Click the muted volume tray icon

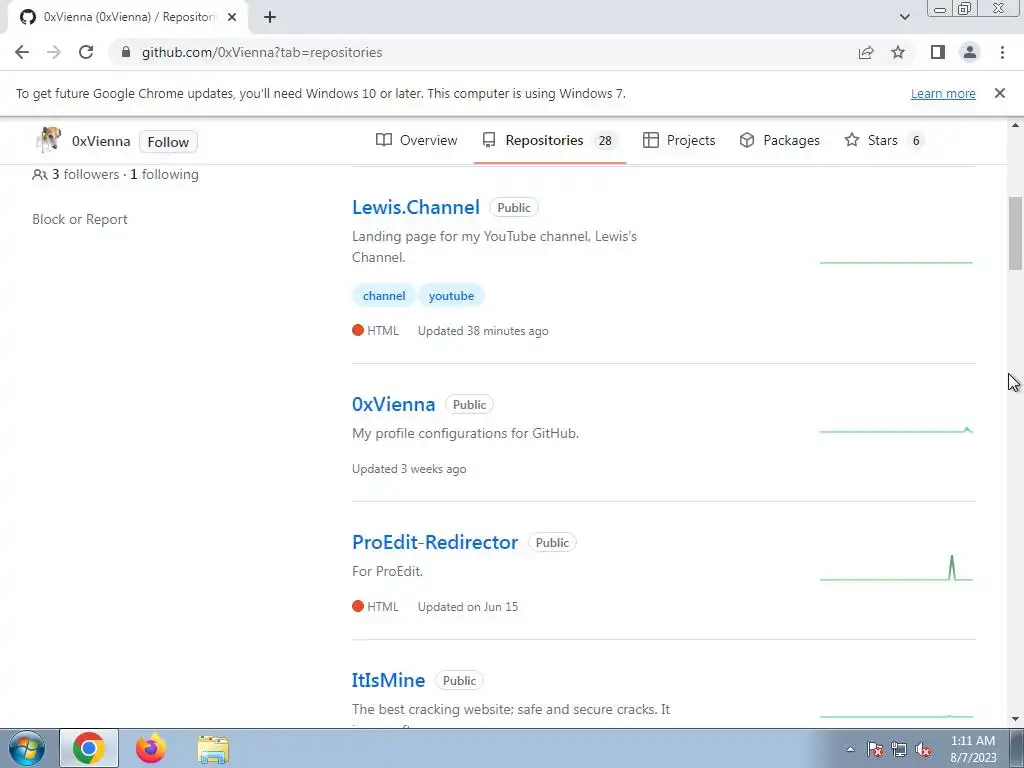[923, 749]
